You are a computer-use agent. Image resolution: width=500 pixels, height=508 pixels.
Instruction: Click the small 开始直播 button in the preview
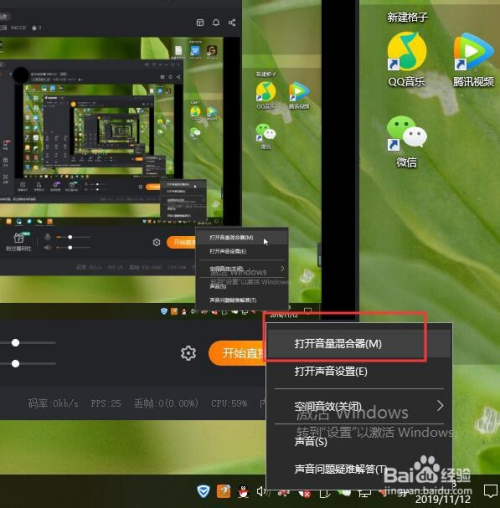point(181,242)
